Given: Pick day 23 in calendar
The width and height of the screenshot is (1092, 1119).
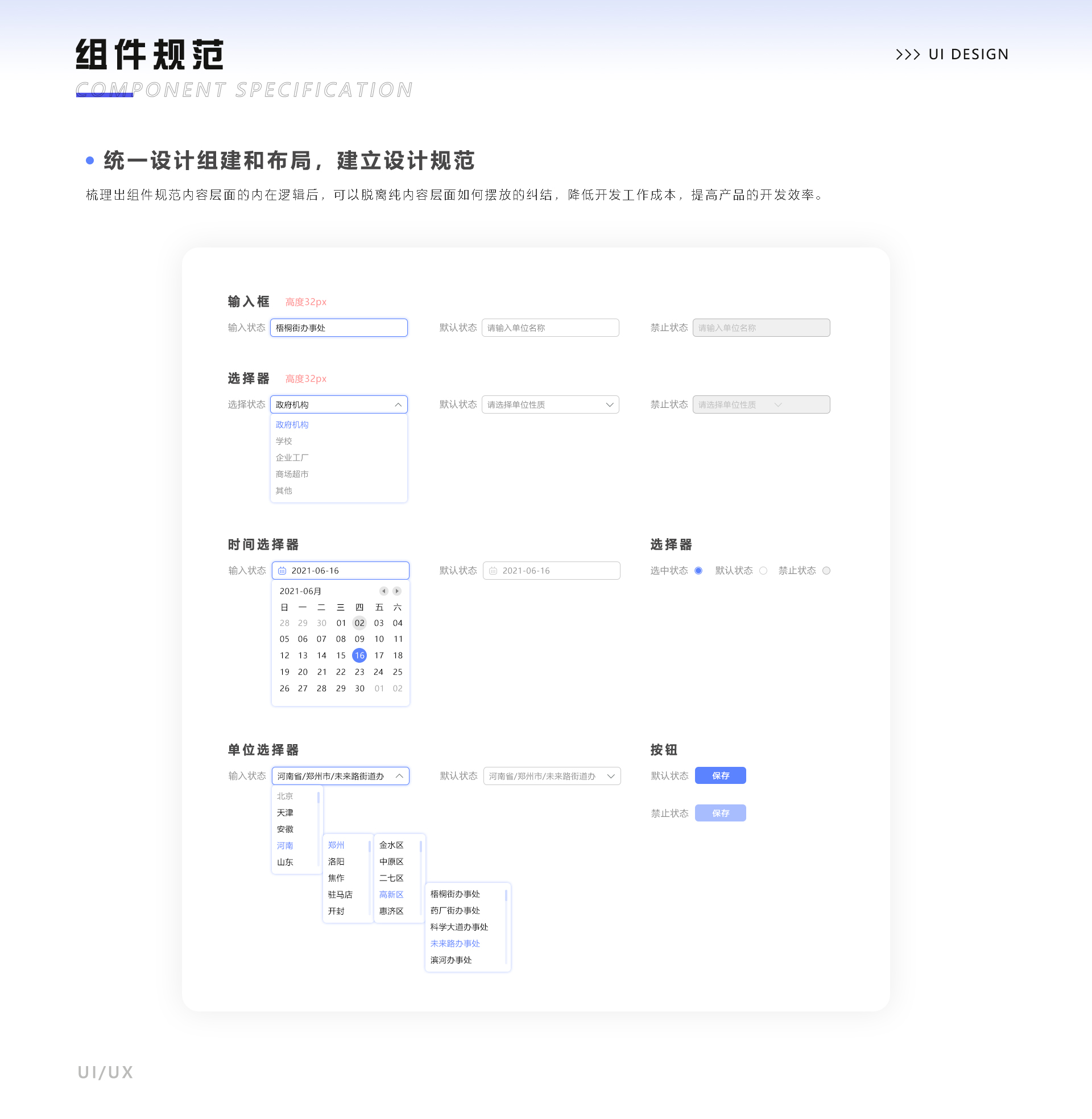Looking at the screenshot, I should 359,672.
